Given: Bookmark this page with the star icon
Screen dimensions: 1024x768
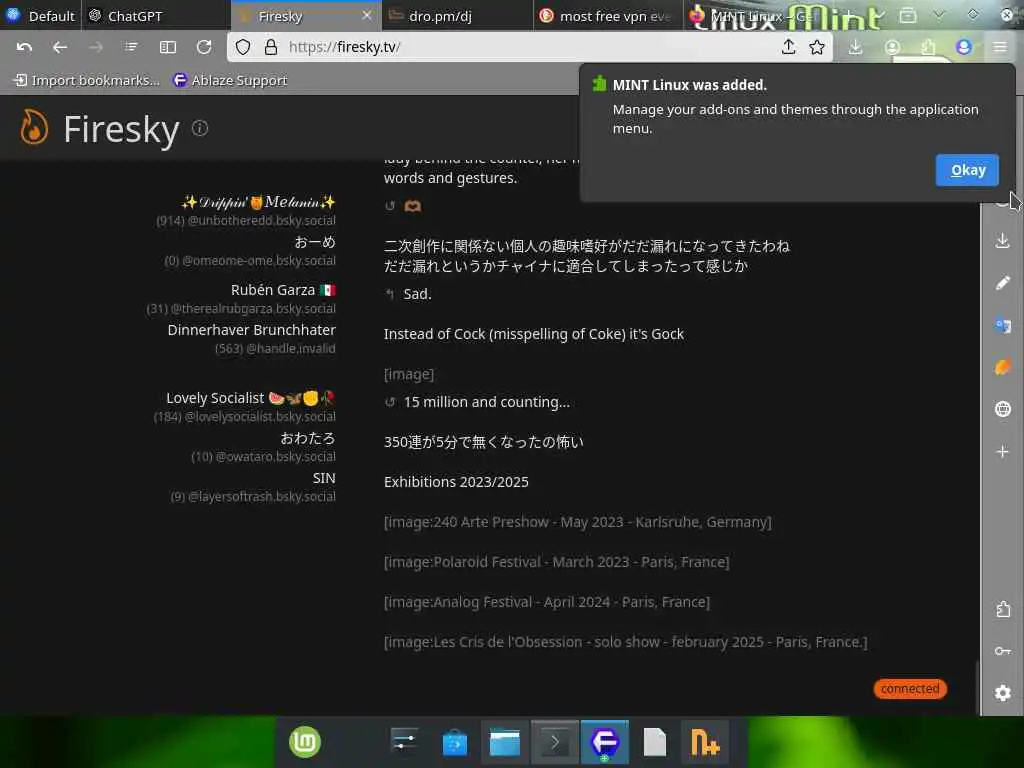Looking at the screenshot, I should 816,47.
